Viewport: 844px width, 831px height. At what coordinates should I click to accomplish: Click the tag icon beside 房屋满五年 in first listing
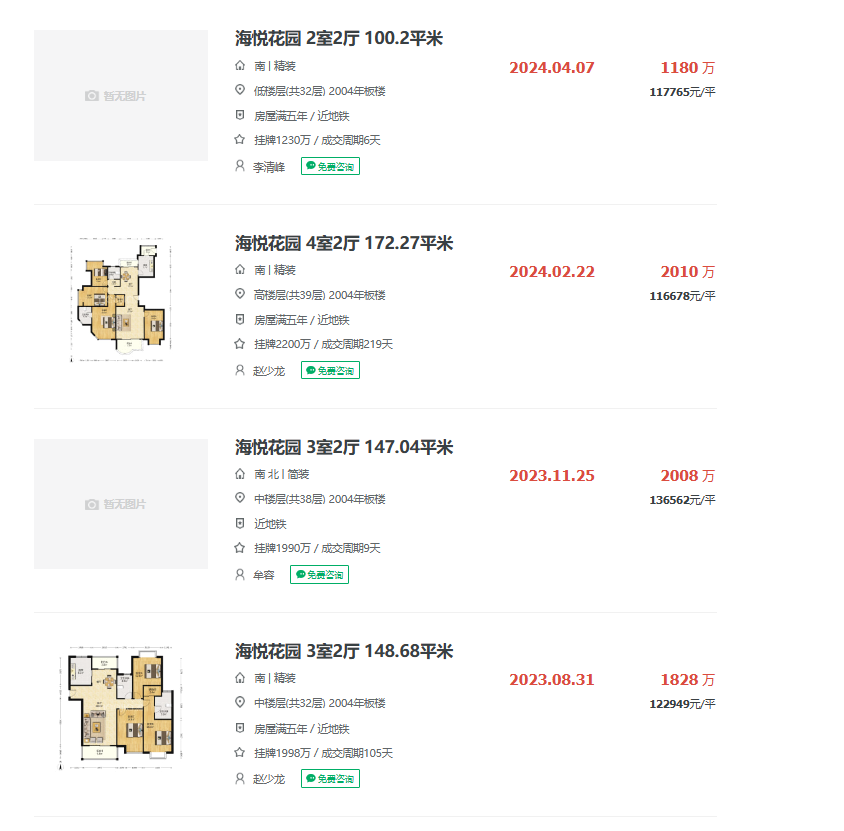click(x=238, y=115)
